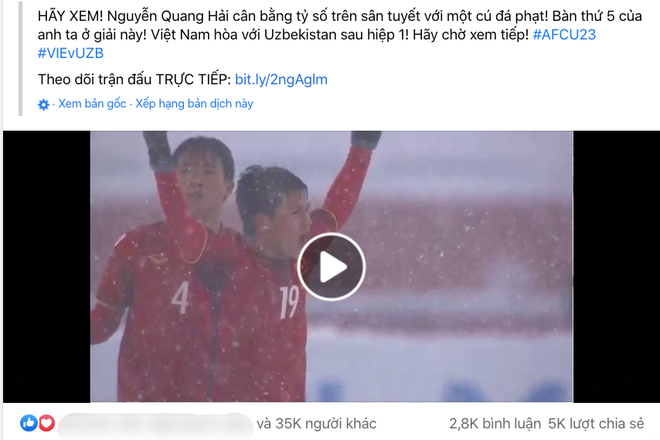This screenshot has width=660, height=440.
Task: Click the 'Theo dõi trận đấu TRỰC TIẾP' text
Action: [134, 79]
